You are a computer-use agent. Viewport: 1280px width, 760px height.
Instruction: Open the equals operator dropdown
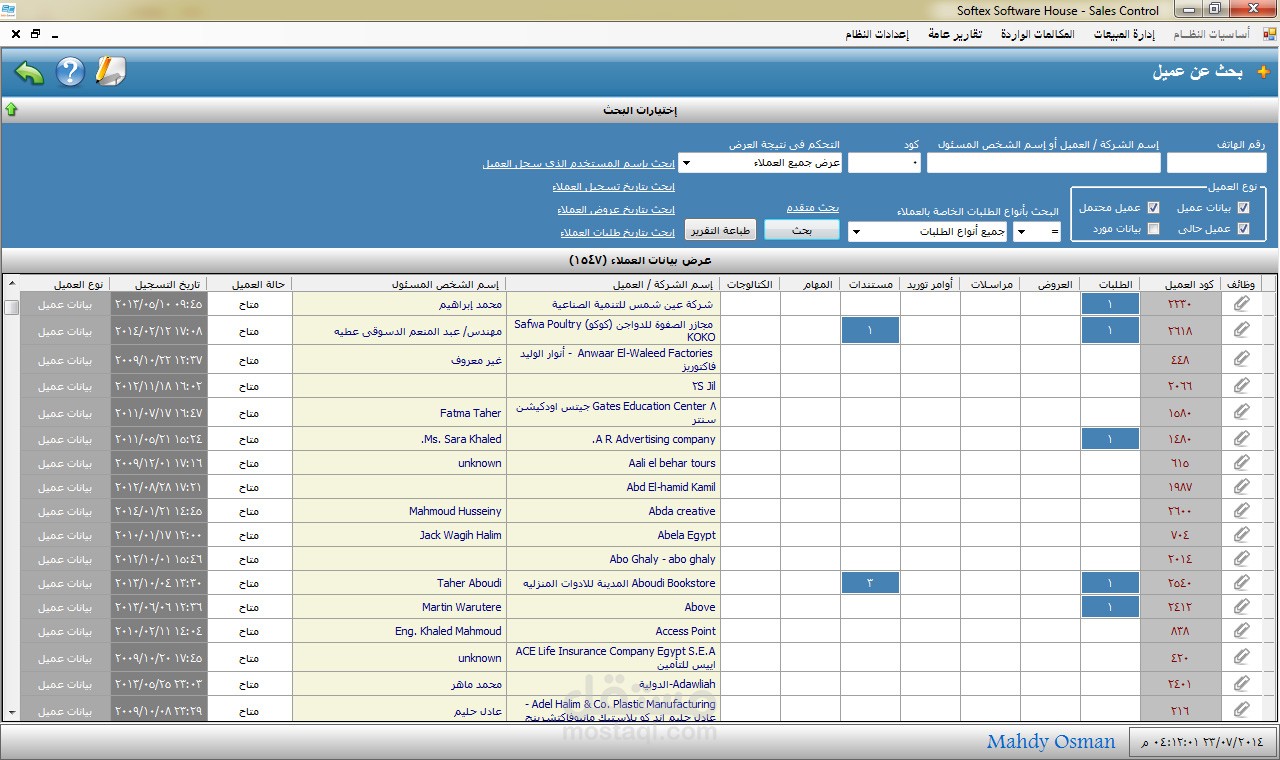pos(1037,232)
